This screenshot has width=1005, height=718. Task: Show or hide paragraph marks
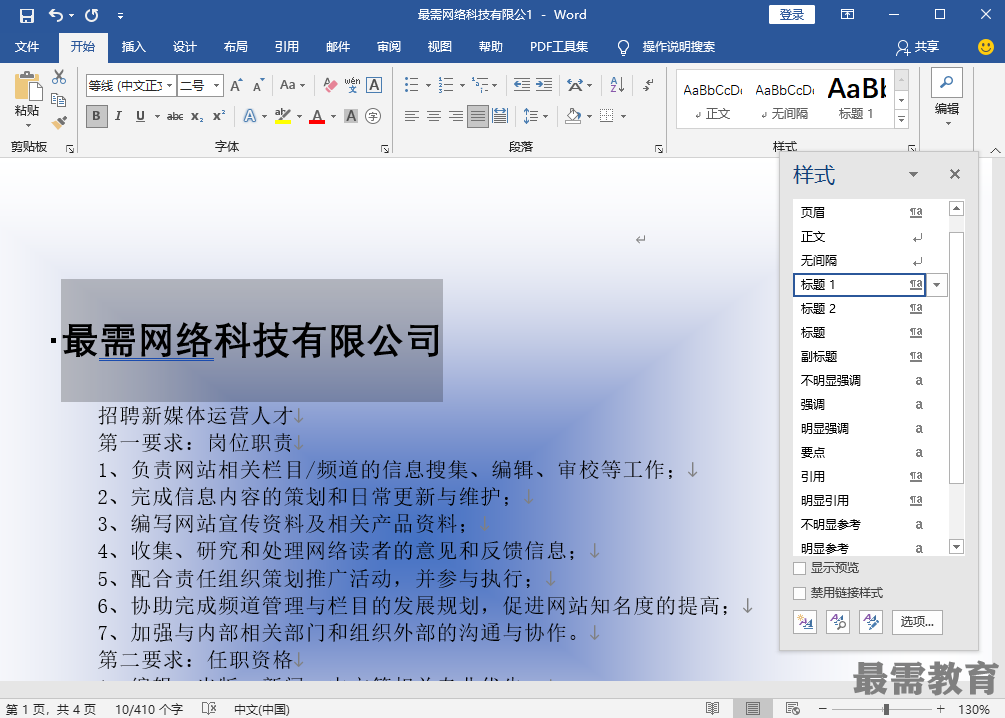coord(649,85)
